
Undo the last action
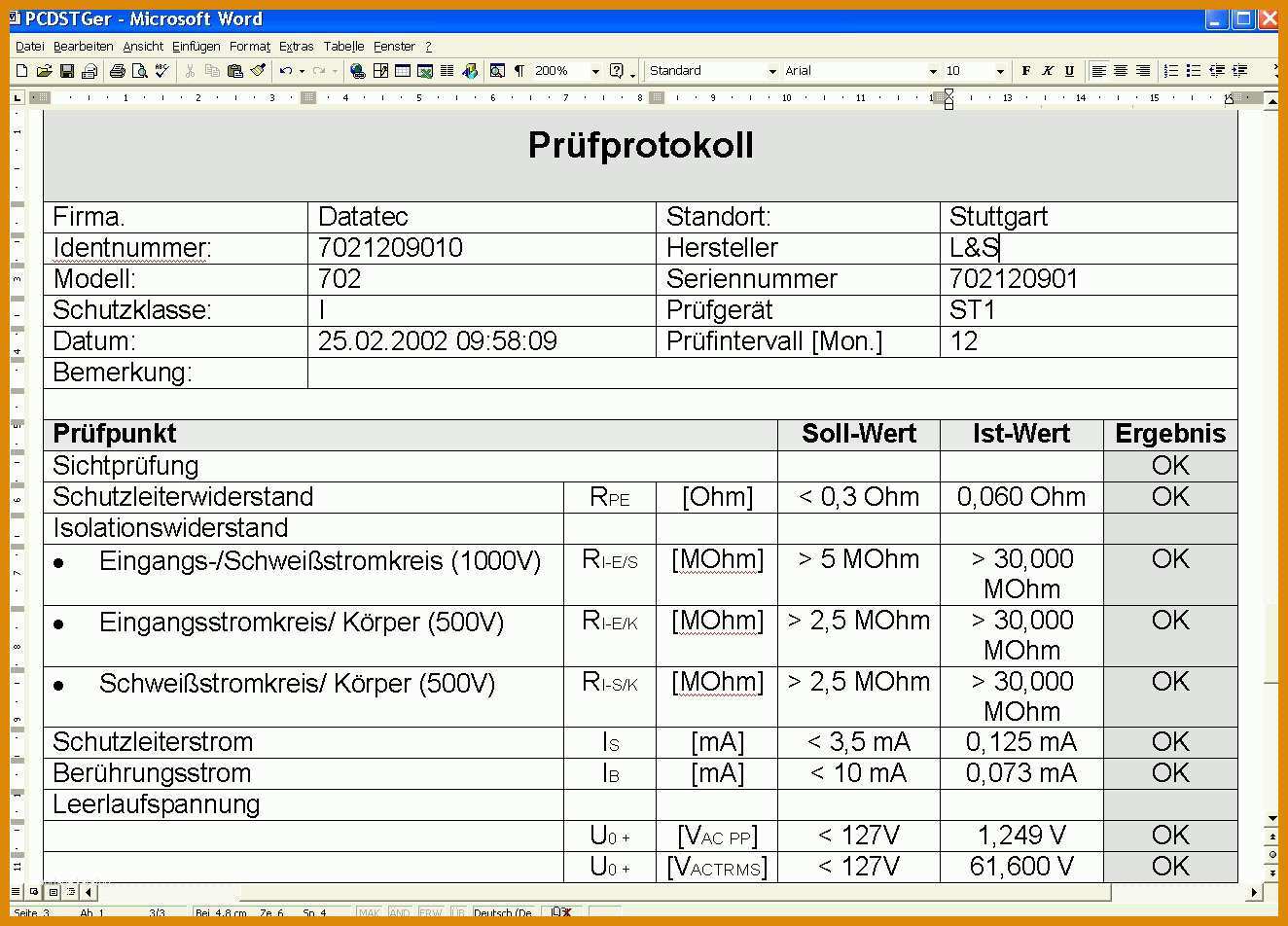click(x=285, y=71)
